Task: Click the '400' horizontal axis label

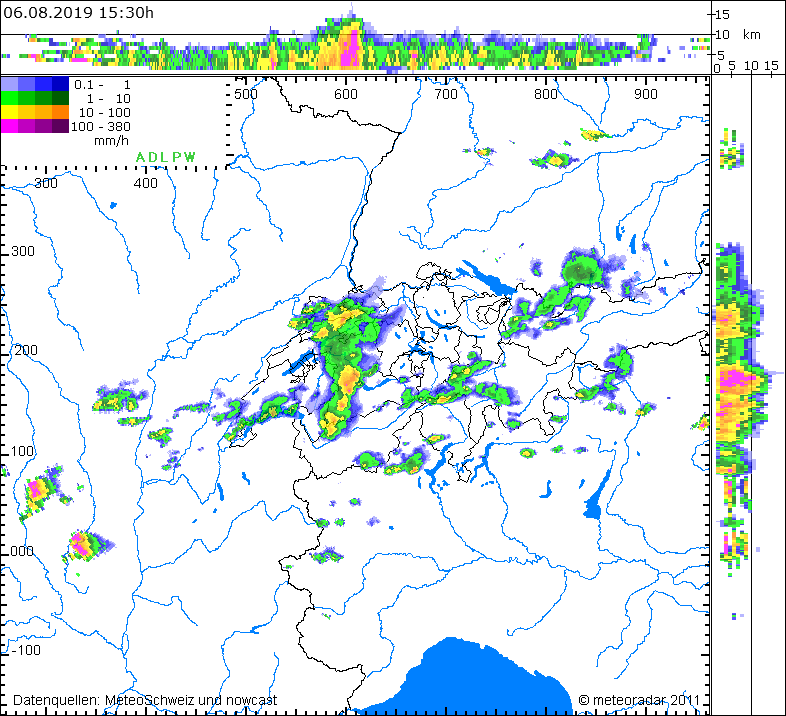Action: coord(146,183)
